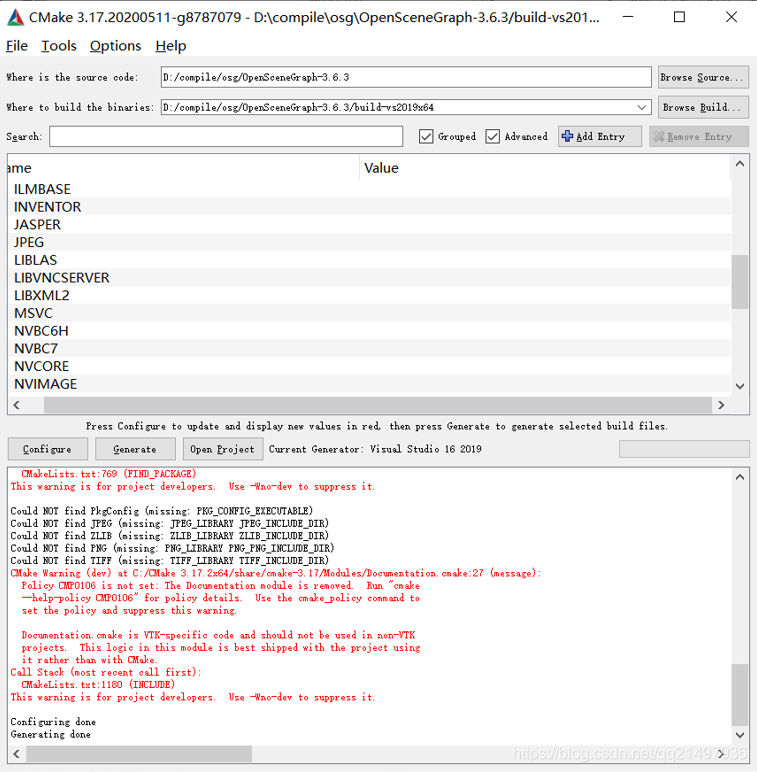Select the MSVC group row
Screen dimensions: 757x772
pos(369,313)
